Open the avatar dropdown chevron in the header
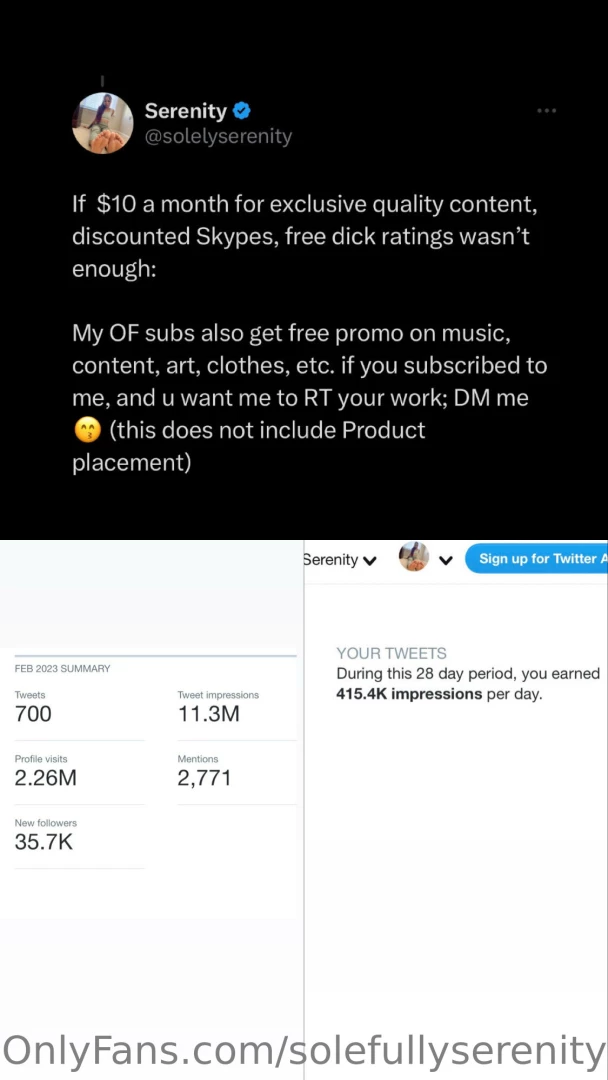The height and width of the screenshot is (1080, 608). click(x=446, y=560)
